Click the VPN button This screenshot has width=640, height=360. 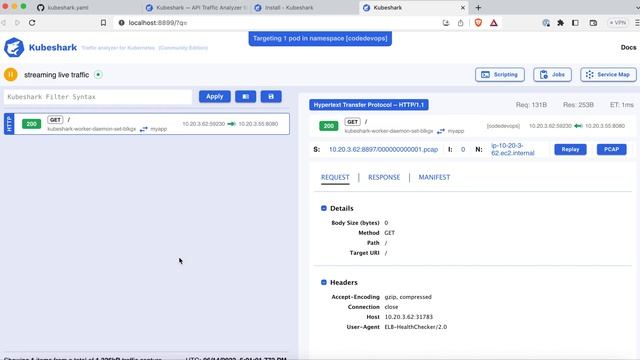(618, 23)
